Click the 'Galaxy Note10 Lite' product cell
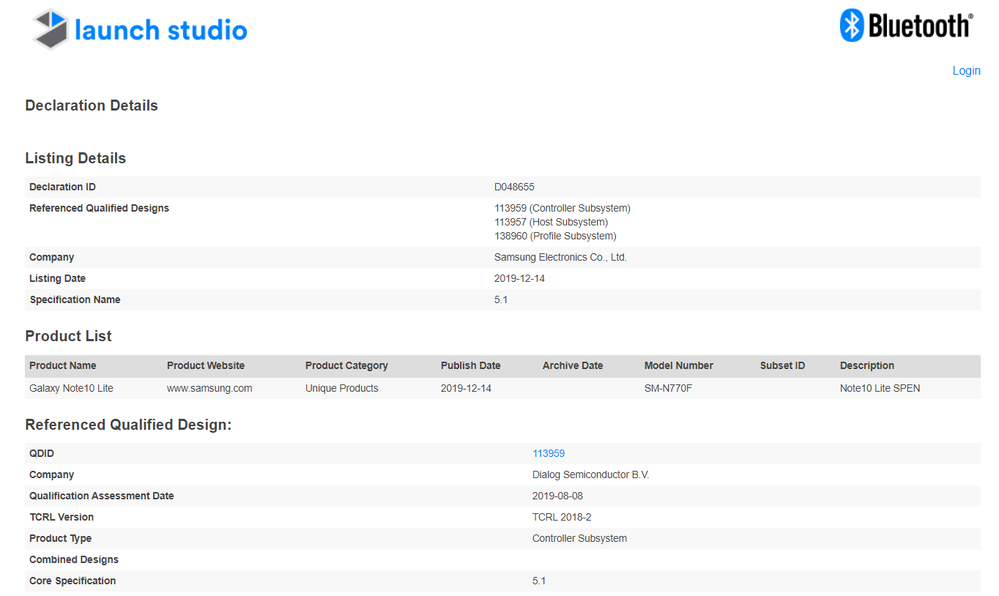 pyautogui.click(x=71, y=388)
